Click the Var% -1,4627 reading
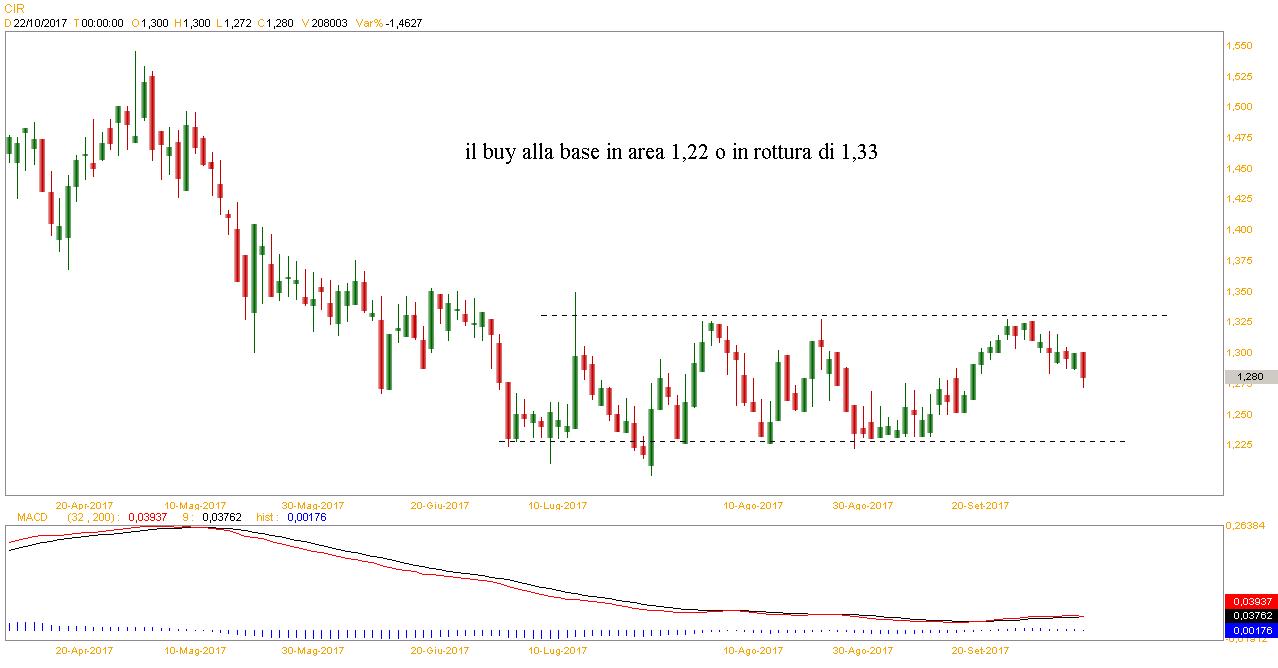Screen dimensions: 1278x668 click(x=388, y=22)
